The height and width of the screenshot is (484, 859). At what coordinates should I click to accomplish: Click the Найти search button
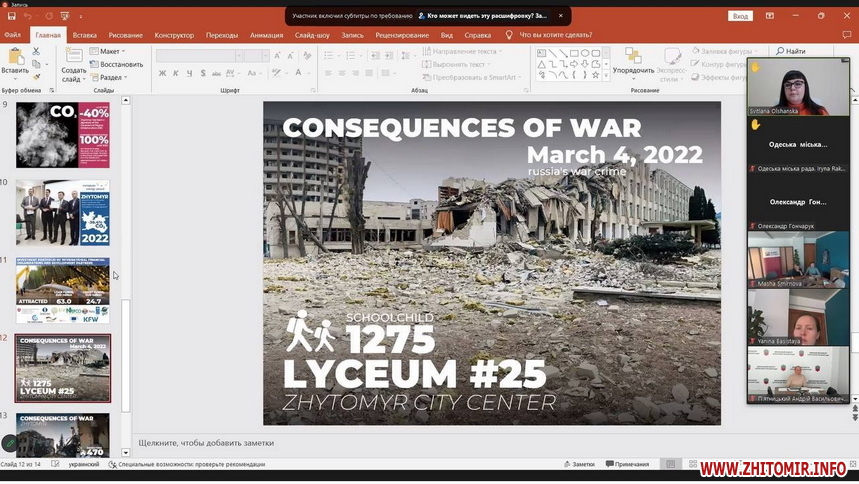790,51
